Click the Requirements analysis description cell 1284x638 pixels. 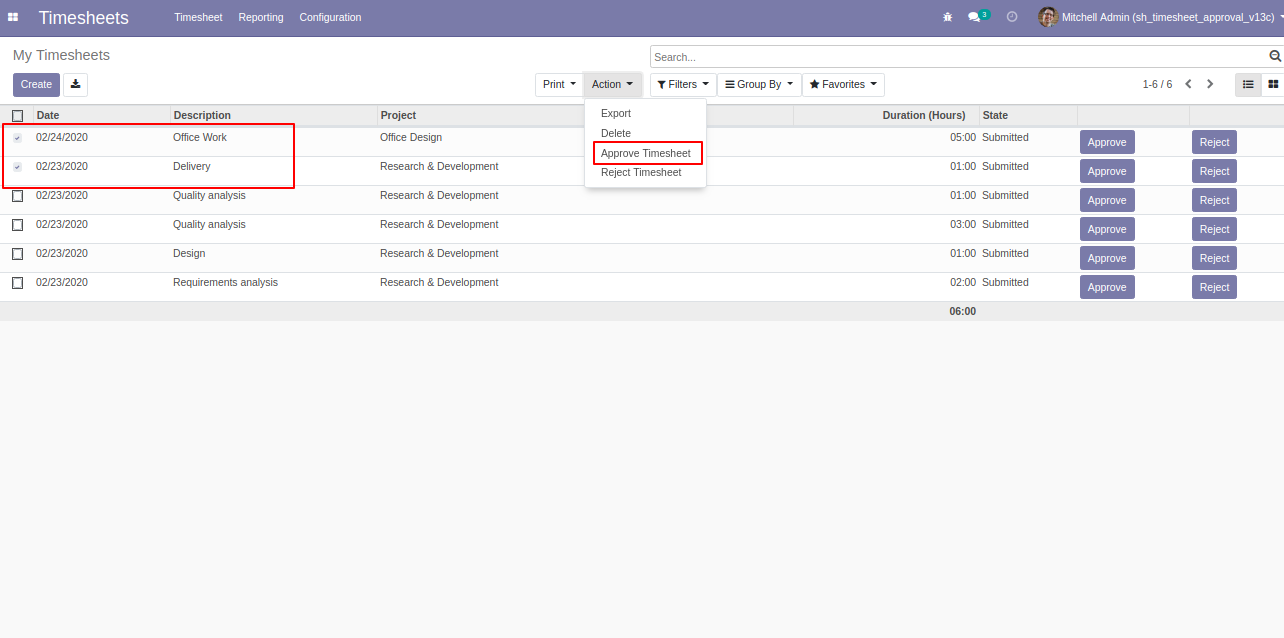[x=225, y=283]
